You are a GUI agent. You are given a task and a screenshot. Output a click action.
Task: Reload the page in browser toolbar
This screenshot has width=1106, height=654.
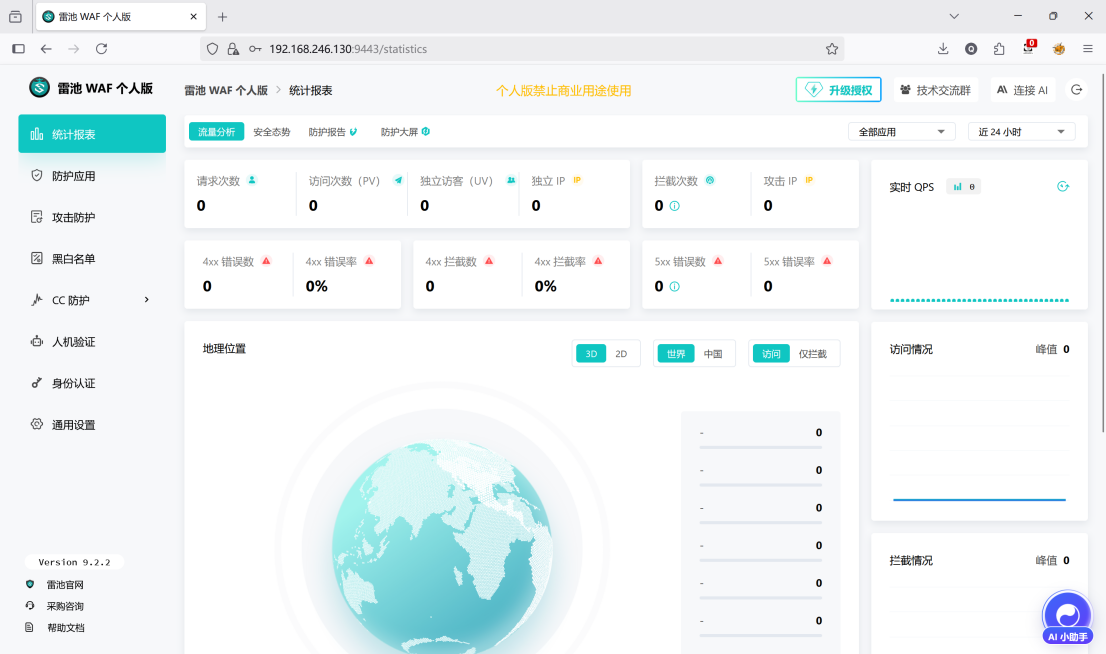(x=102, y=49)
